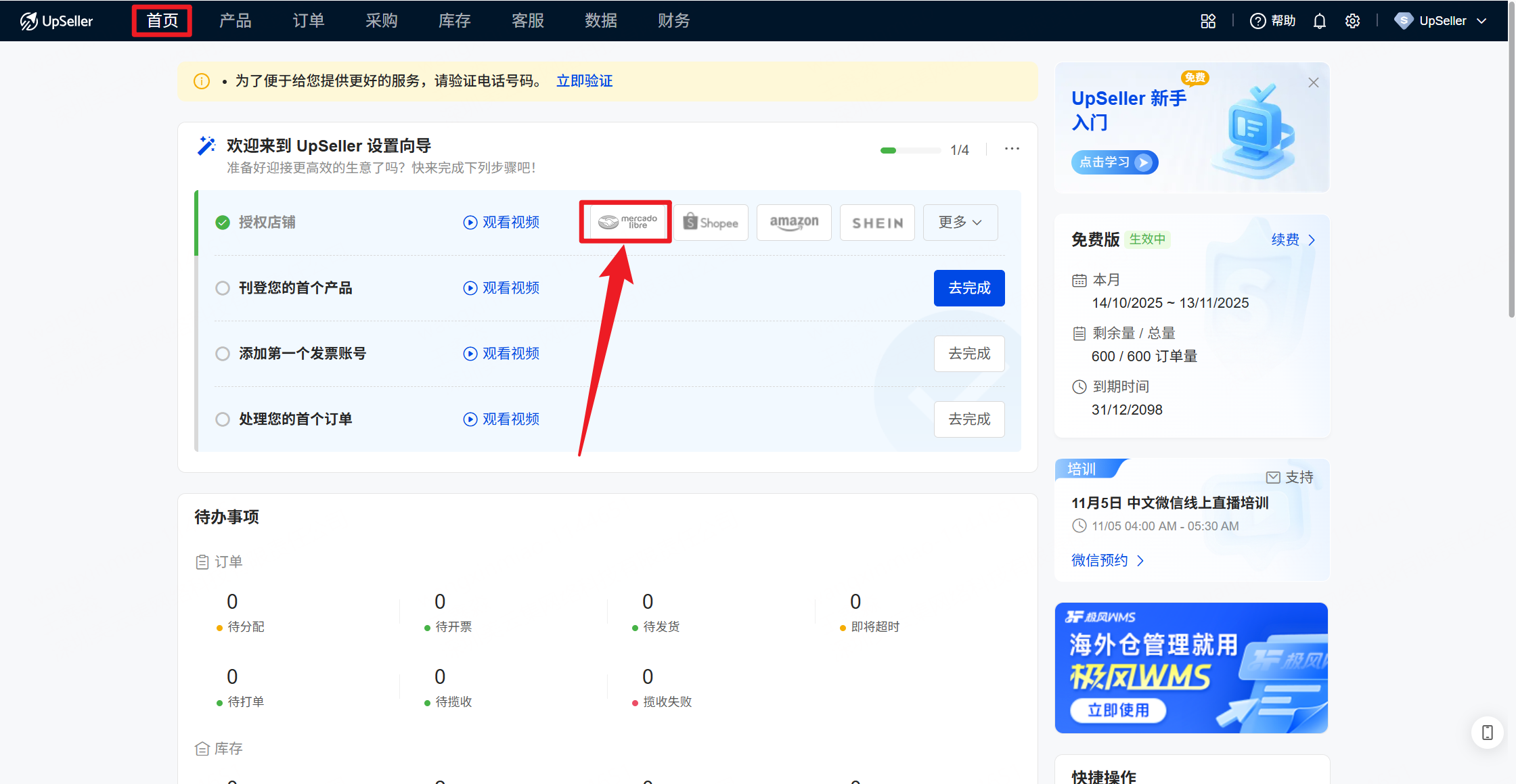The height and width of the screenshot is (784, 1516).
Task: Click the help question-mark icon
Action: pyautogui.click(x=1257, y=21)
